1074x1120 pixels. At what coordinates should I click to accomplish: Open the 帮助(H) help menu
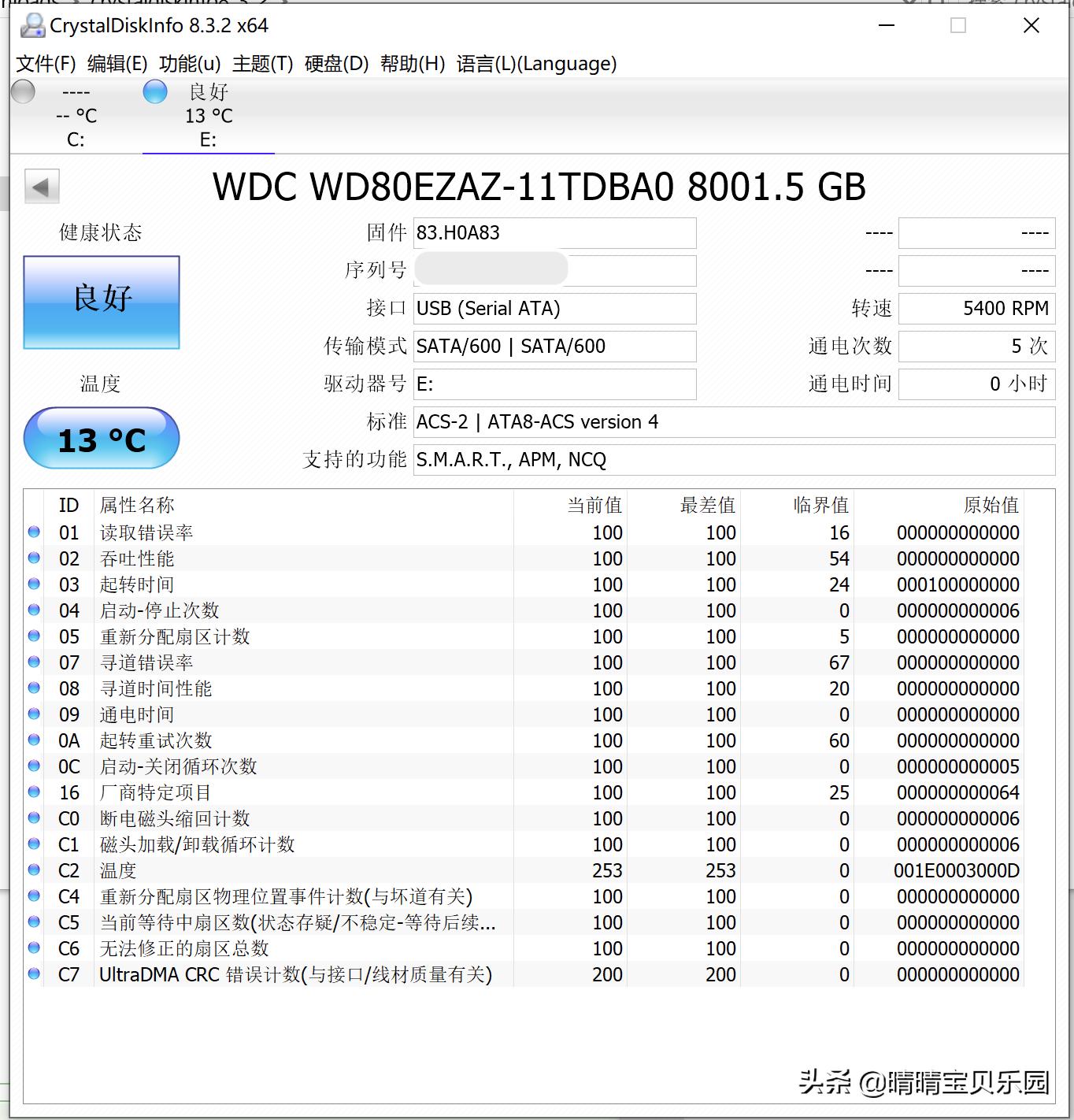pos(413,65)
